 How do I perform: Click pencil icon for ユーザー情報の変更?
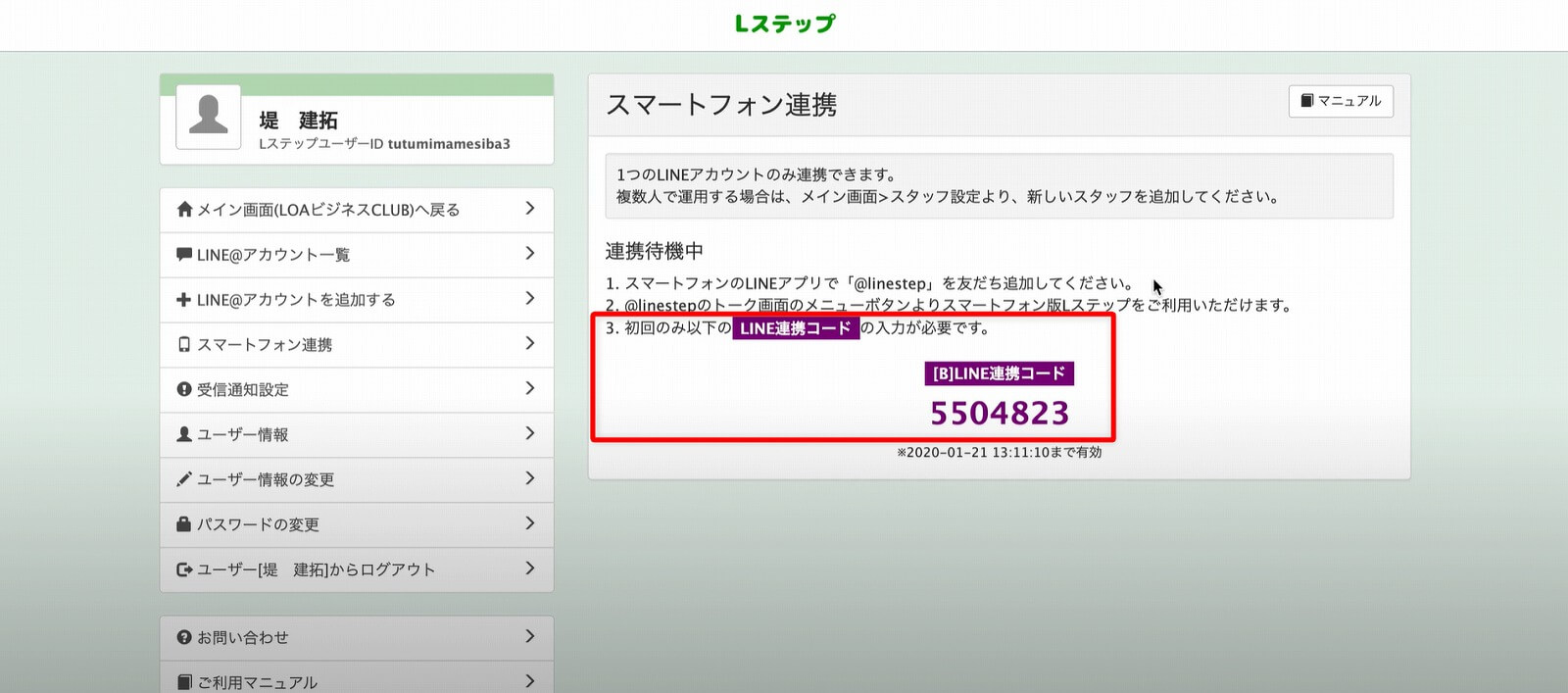(x=184, y=478)
